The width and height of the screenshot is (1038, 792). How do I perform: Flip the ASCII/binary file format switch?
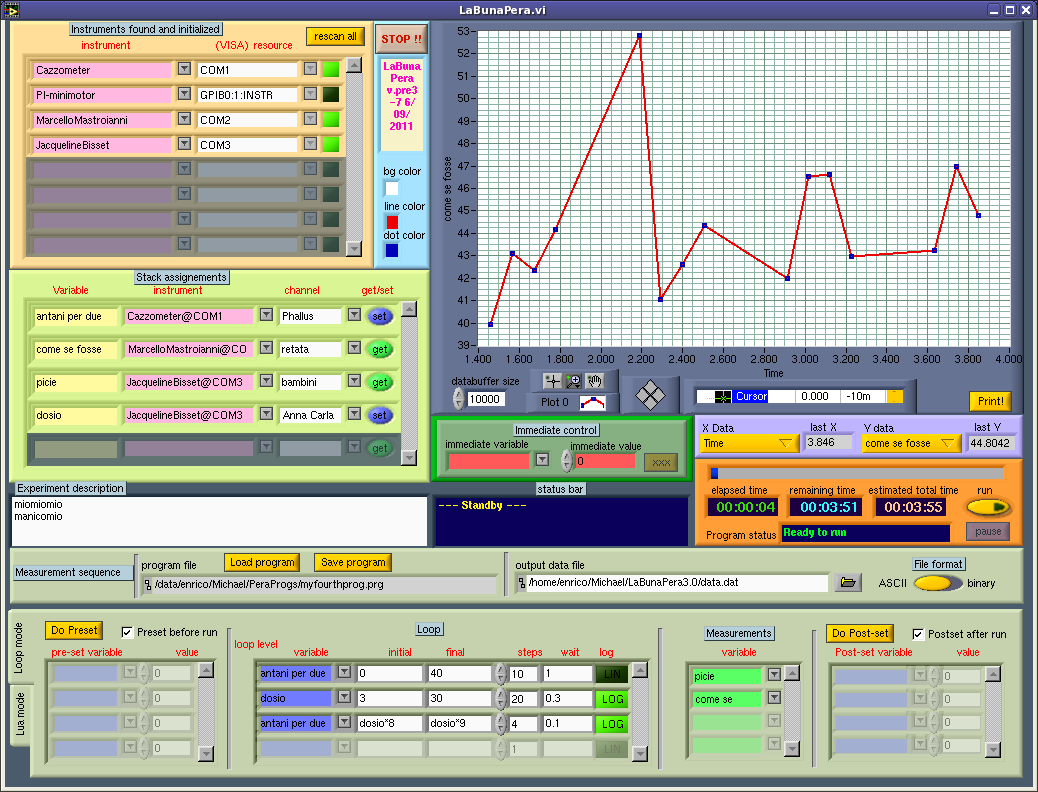tap(937, 583)
